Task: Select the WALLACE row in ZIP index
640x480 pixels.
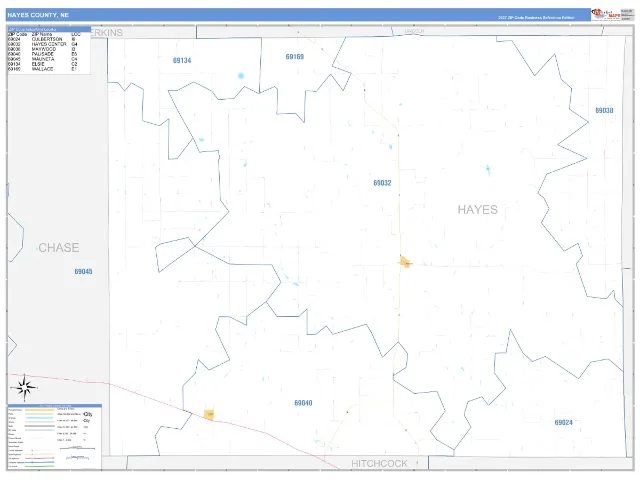Action: [x=44, y=69]
